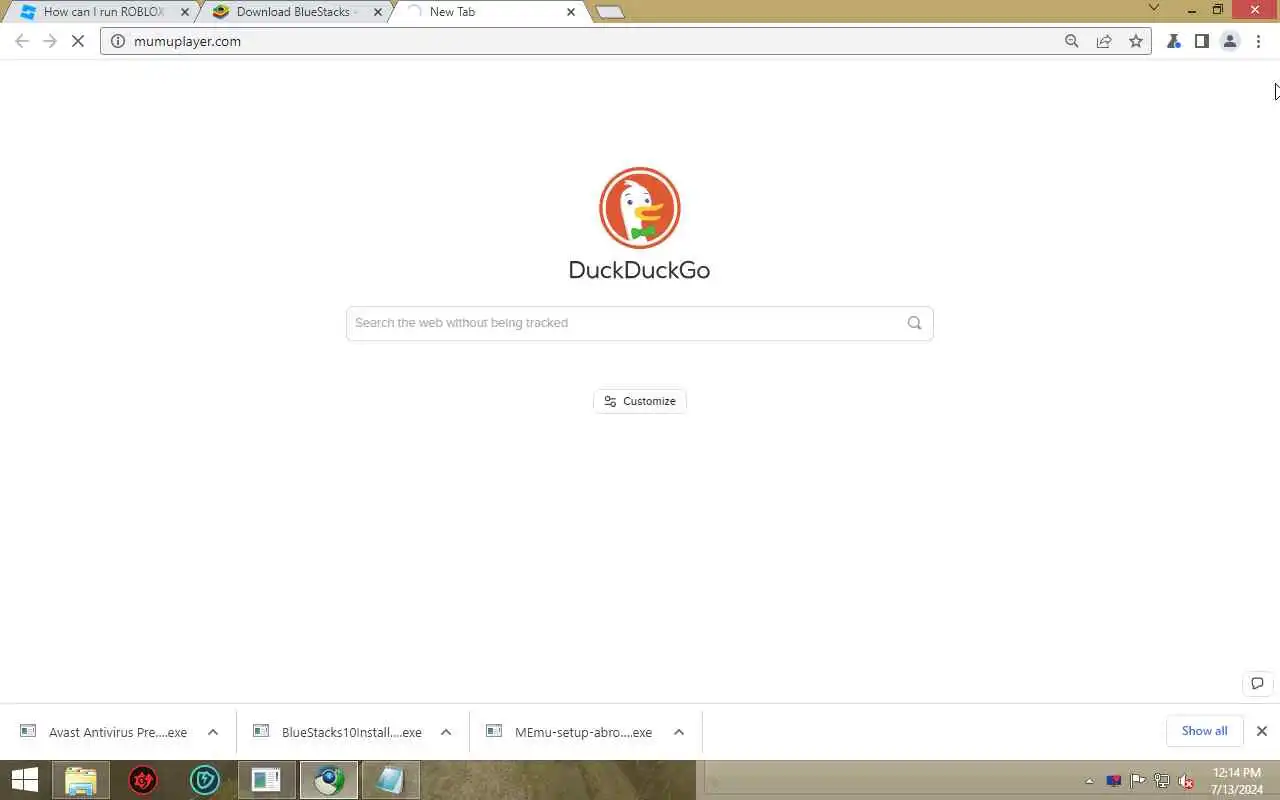Toggle the browser side panel
This screenshot has height=800, width=1280.
tap(1202, 41)
